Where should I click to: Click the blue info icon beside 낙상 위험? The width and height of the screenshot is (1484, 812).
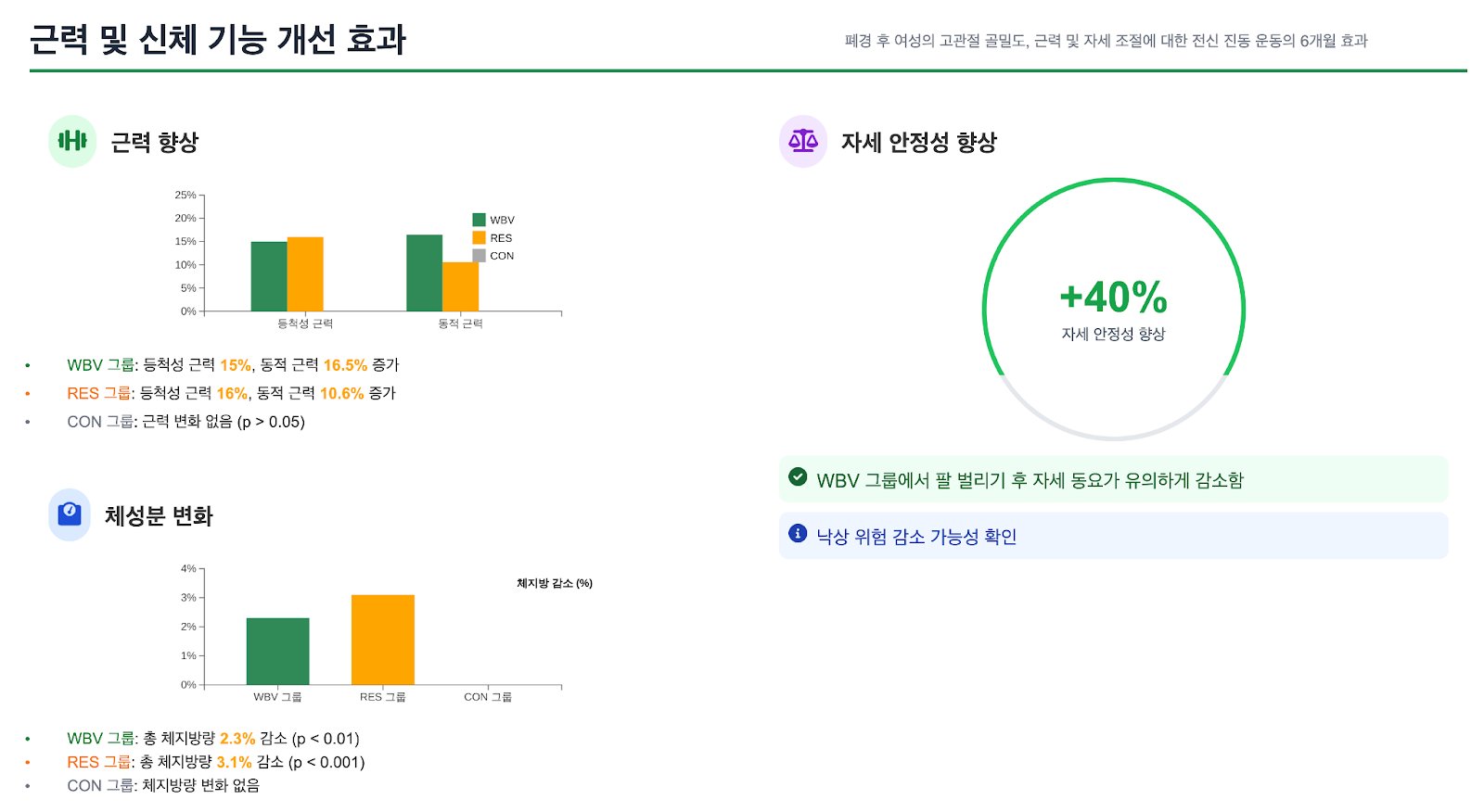[798, 534]
